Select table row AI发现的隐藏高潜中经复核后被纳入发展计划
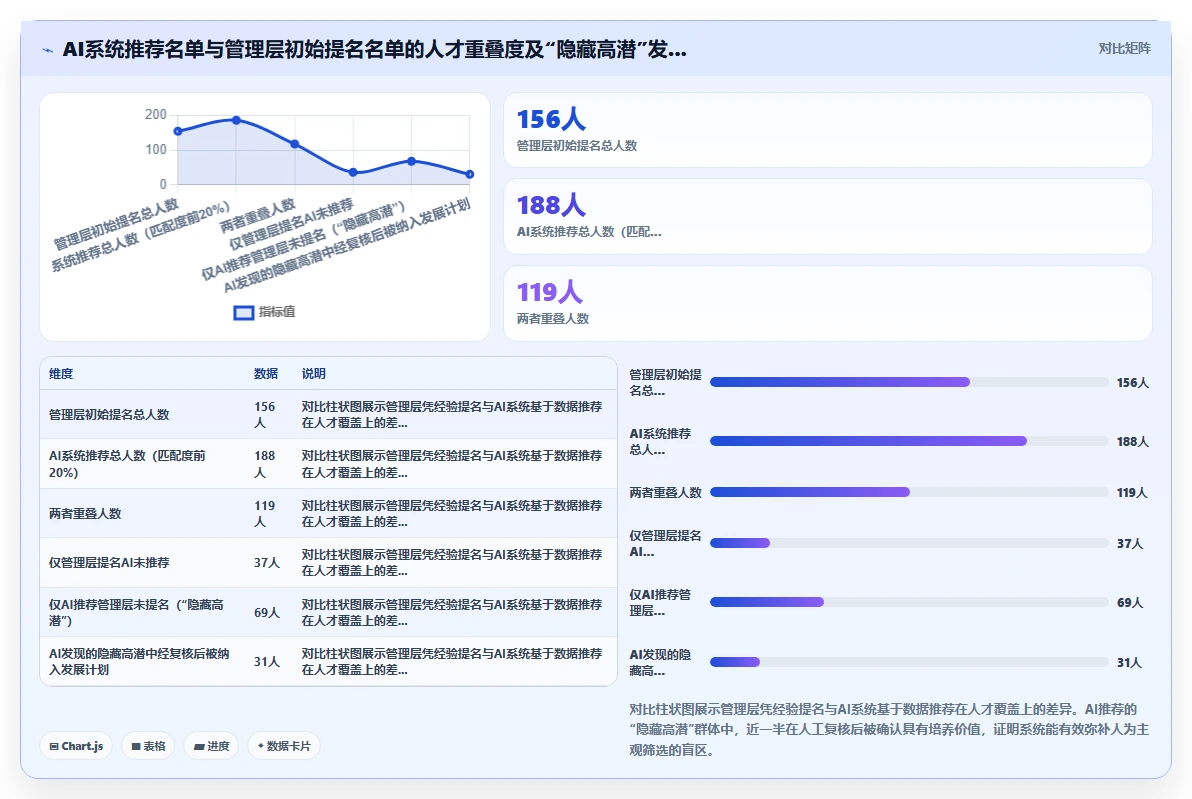The image size is (1192, 799). [x=328, y=661]
